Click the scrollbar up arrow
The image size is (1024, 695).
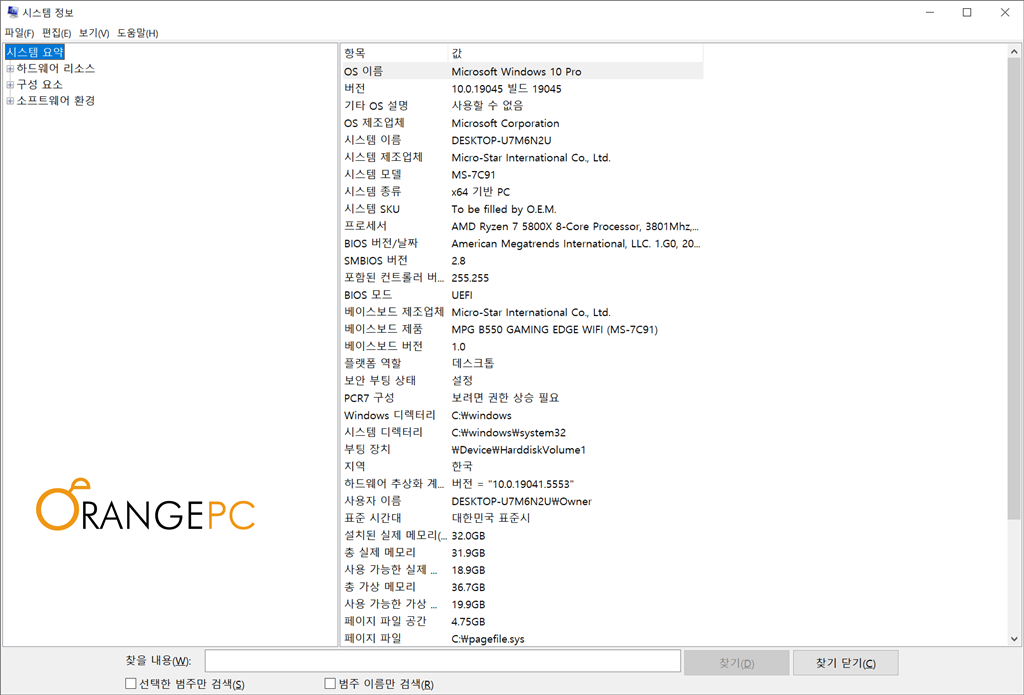pyautogui.click(x=1014, y=52)
